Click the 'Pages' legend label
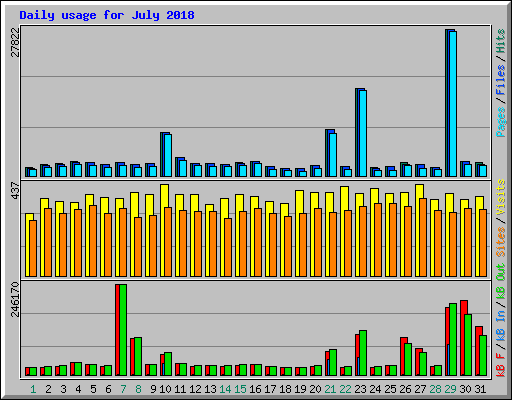The image size is (512, 400). pos(501,122)
